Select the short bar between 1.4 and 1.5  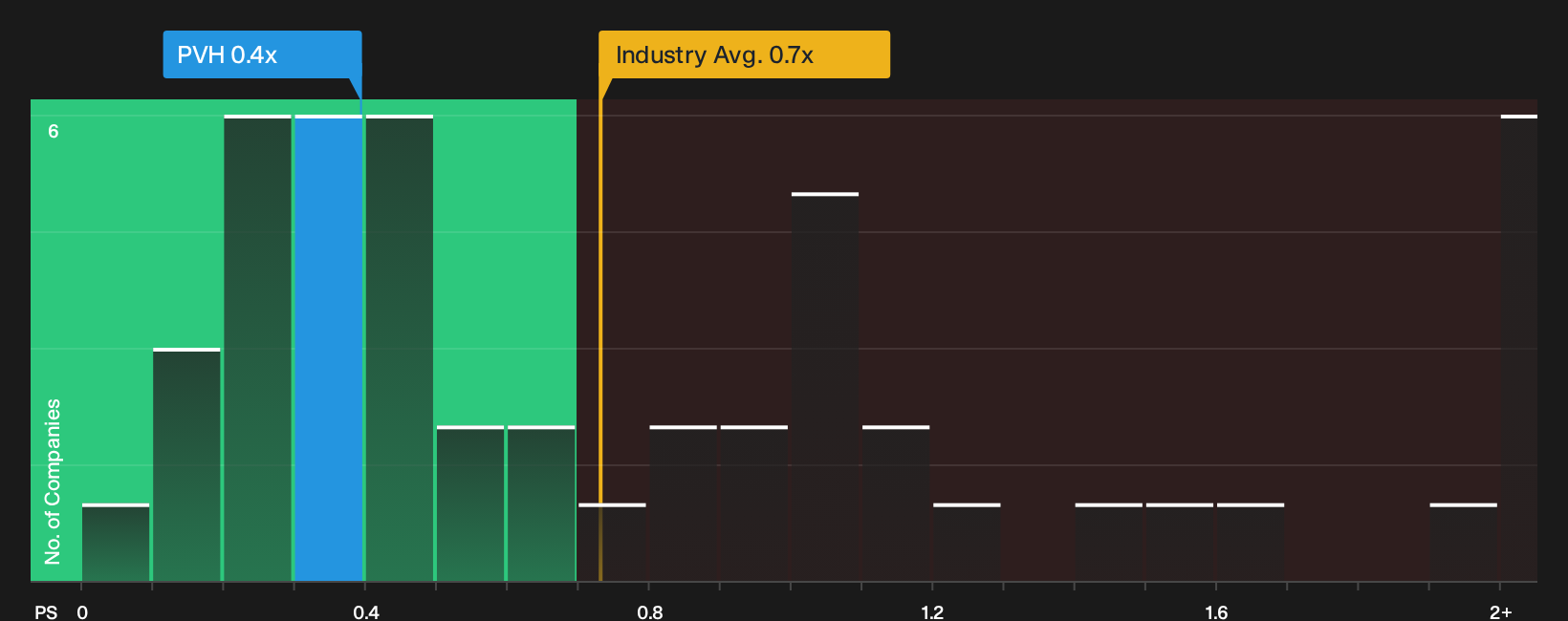(1109, 543)
